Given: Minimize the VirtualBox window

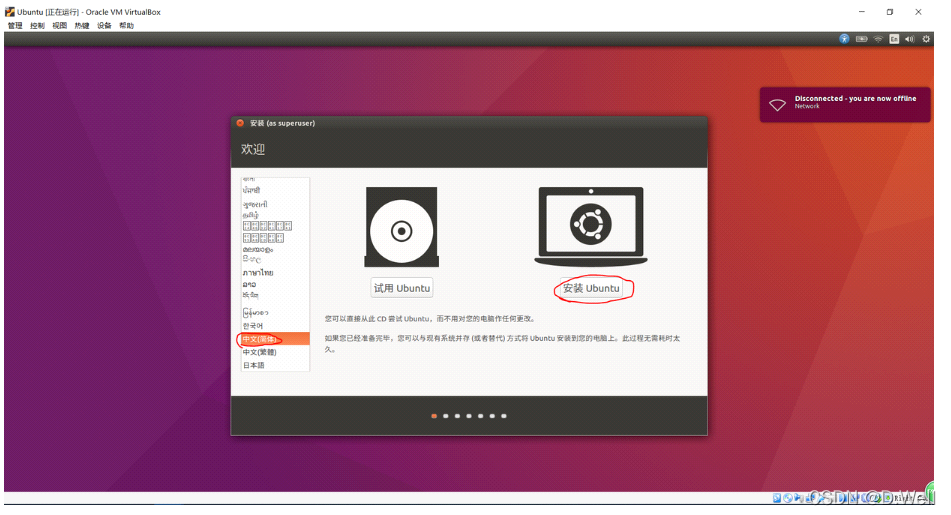Looking at the screenshot, I should [x=861, y=12].
